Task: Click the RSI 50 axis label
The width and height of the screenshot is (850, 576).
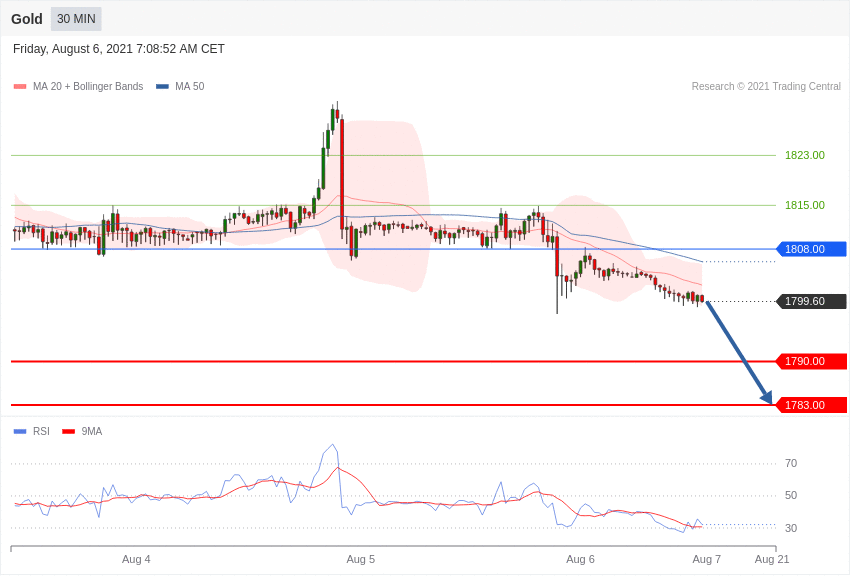Action: click(x=791, y=495)
